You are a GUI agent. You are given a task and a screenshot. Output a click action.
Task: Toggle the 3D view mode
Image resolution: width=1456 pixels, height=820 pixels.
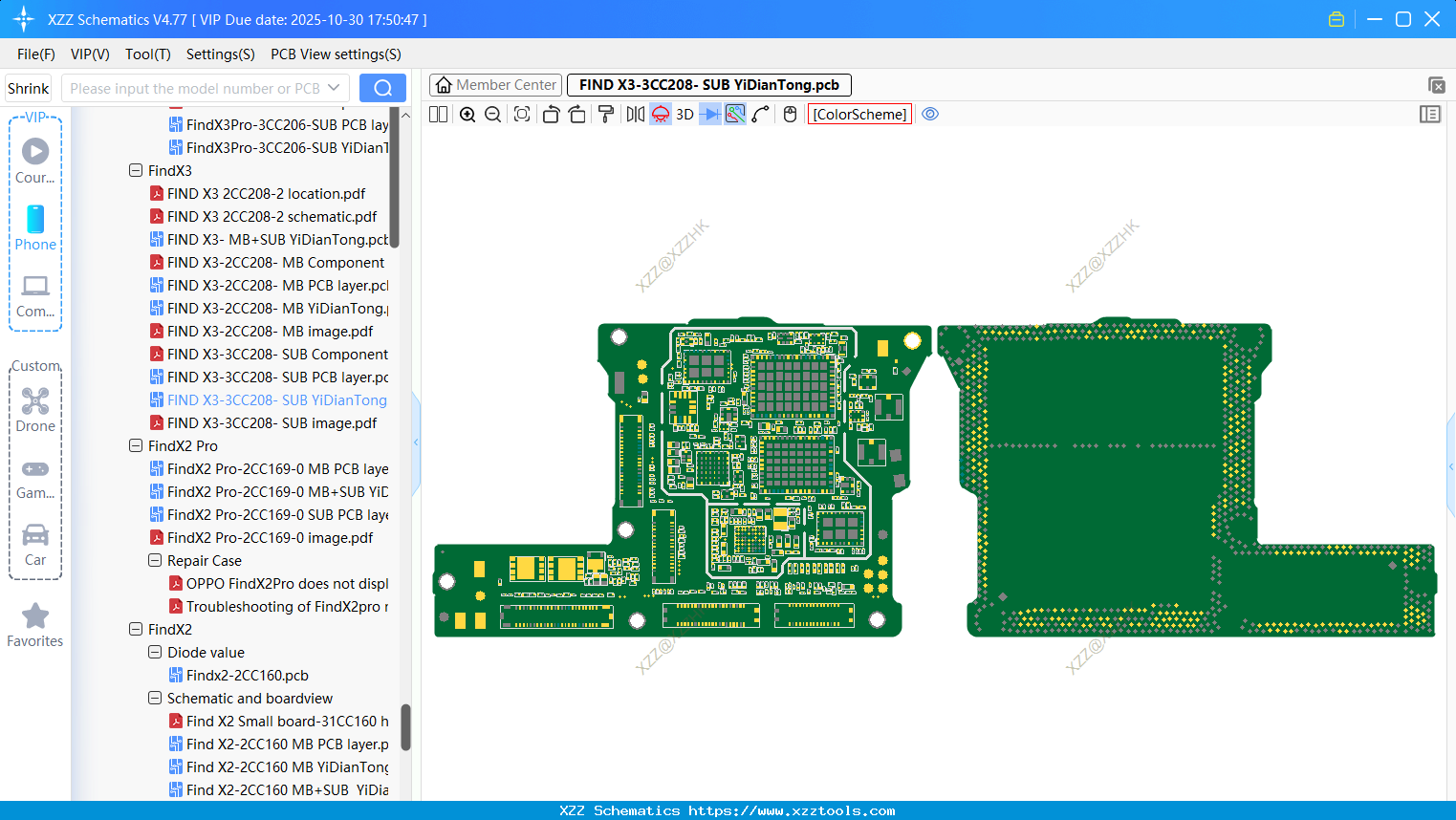pyautogui.click(x=685, y=115)
